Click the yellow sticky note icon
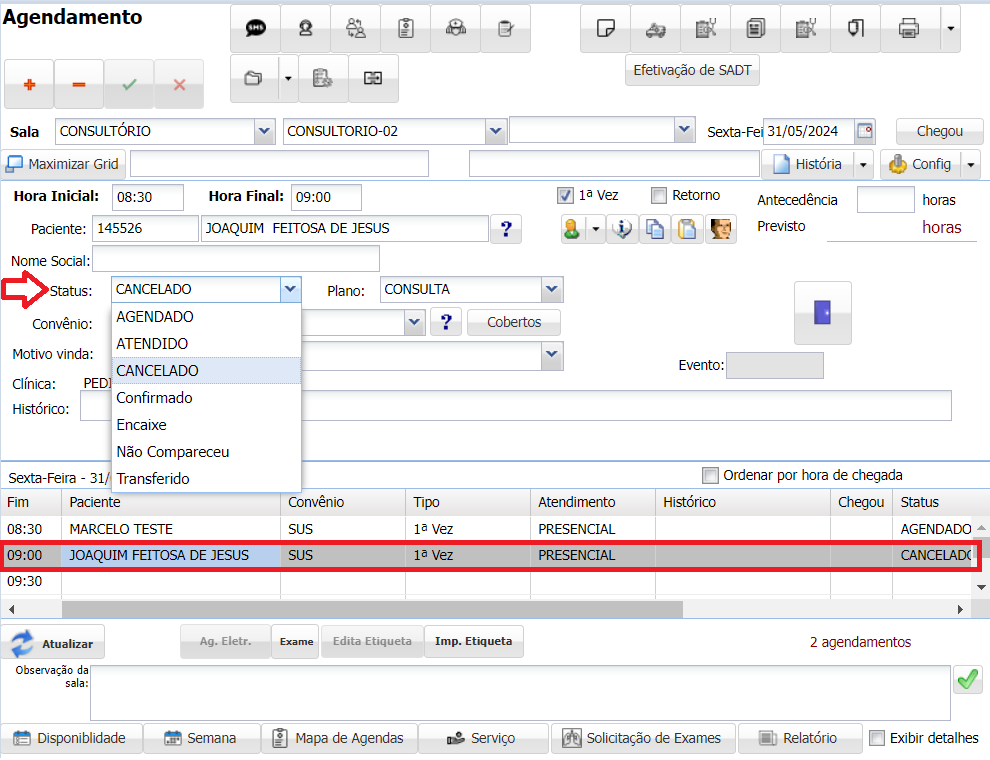The height and width of the screenshot is (760, 990). pyautogui.click(x=605, y=29)
